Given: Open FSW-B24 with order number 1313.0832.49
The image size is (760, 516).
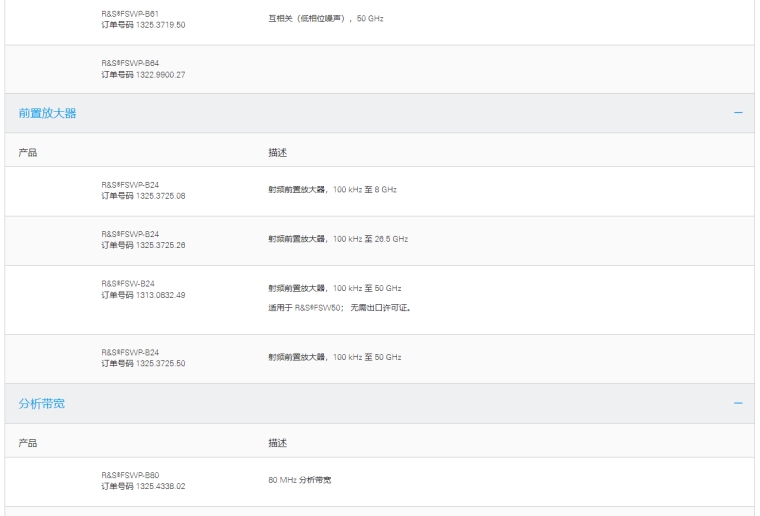Looking at the screenshot, I should 128,283.
